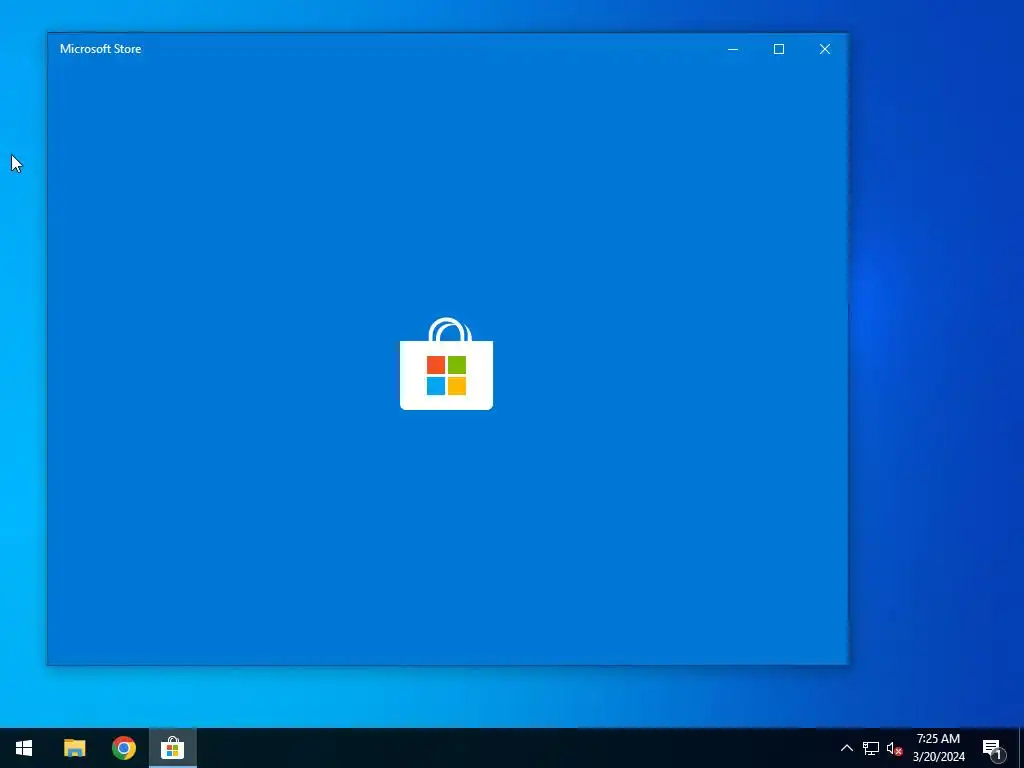Minimize the Microsoft Store window
The height and width of the screenshot is (768, 1024).
pyautogui.click(x=733, y=49)
